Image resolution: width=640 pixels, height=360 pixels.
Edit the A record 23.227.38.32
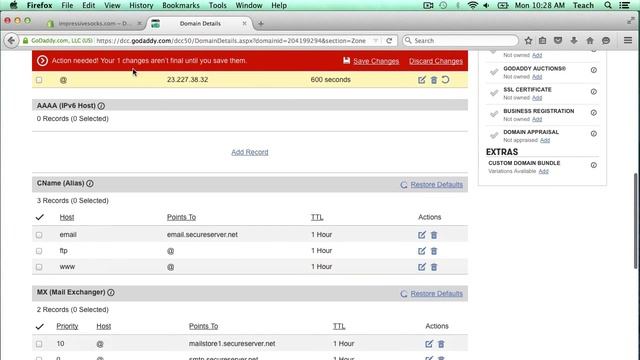pyautogui.click(x=422, y=80)
